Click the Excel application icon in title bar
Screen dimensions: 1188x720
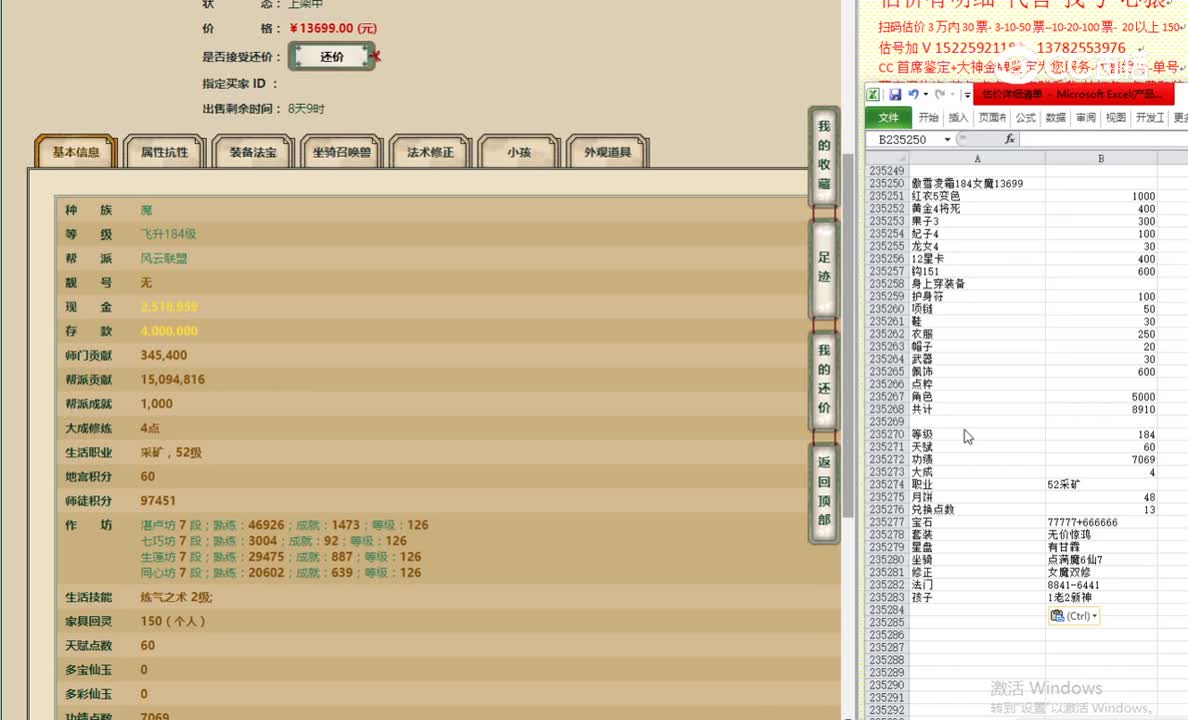pyautogui.click(x=873, y=94)
